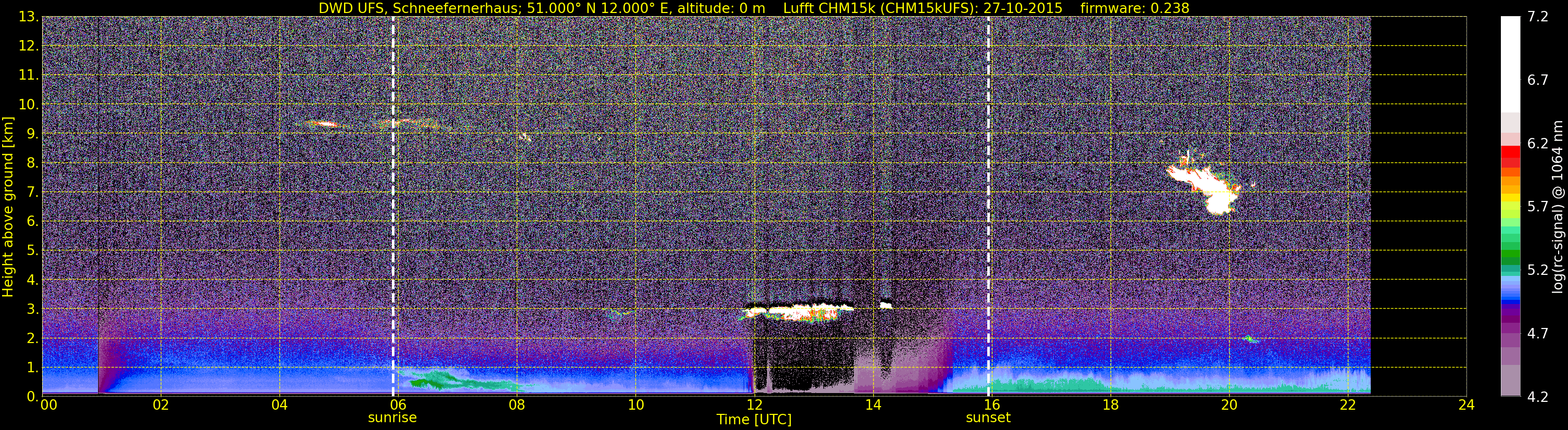Image resolution: width=1568 pixels, height=430 pixels.
Task: Click the 'Height above ground [km]' axis label
Action: (8, 207)
